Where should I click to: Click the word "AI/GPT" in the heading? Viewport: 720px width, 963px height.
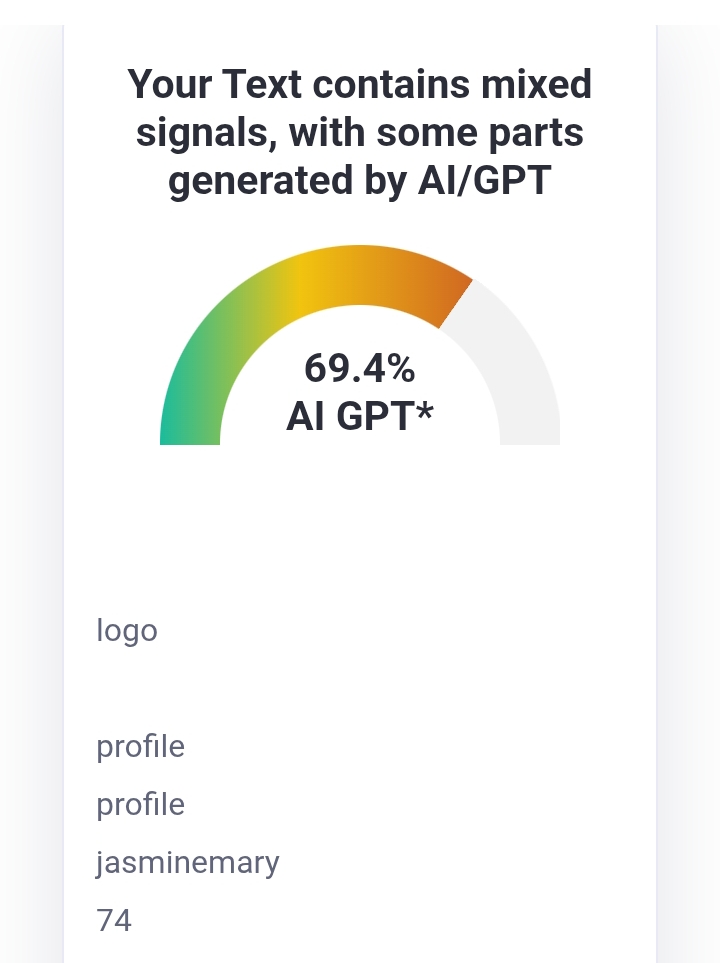pos(484,181)
